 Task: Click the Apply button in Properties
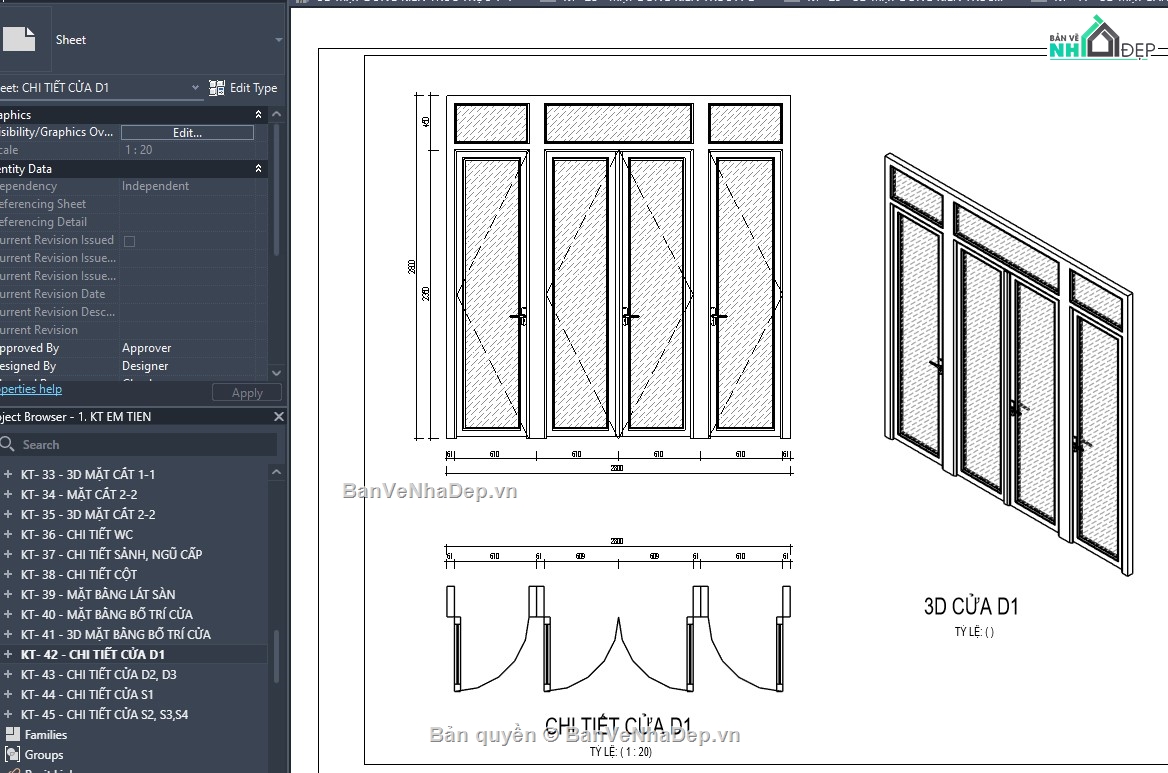tap(247, 392)
